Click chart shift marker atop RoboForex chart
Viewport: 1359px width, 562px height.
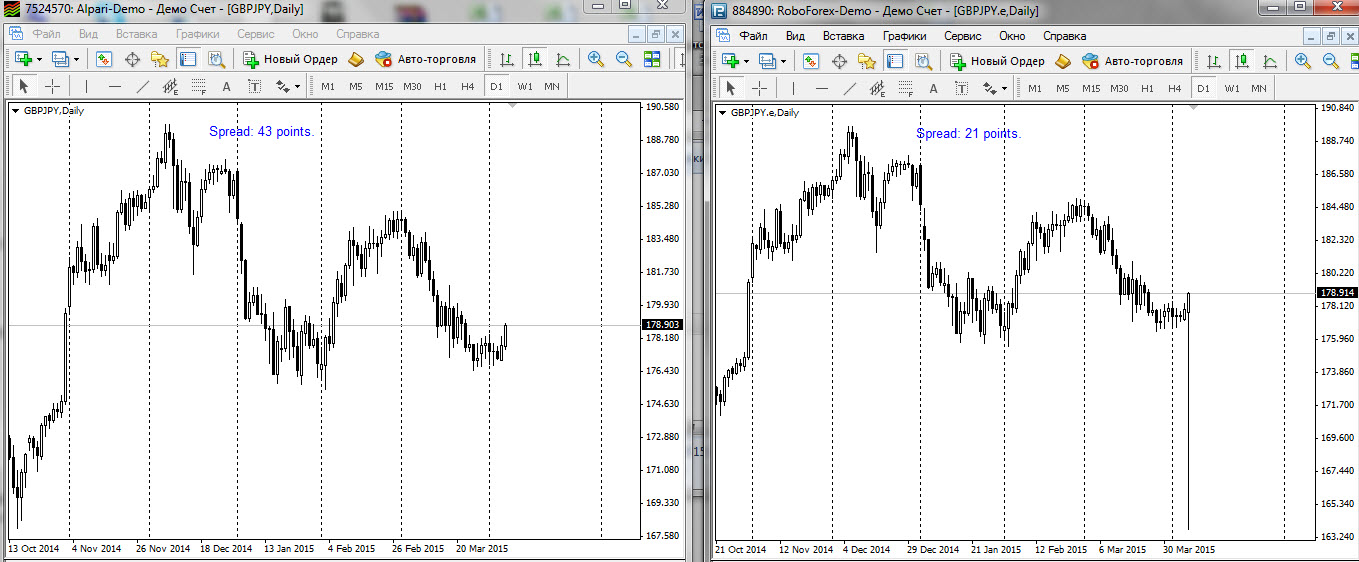(1192, 107)
